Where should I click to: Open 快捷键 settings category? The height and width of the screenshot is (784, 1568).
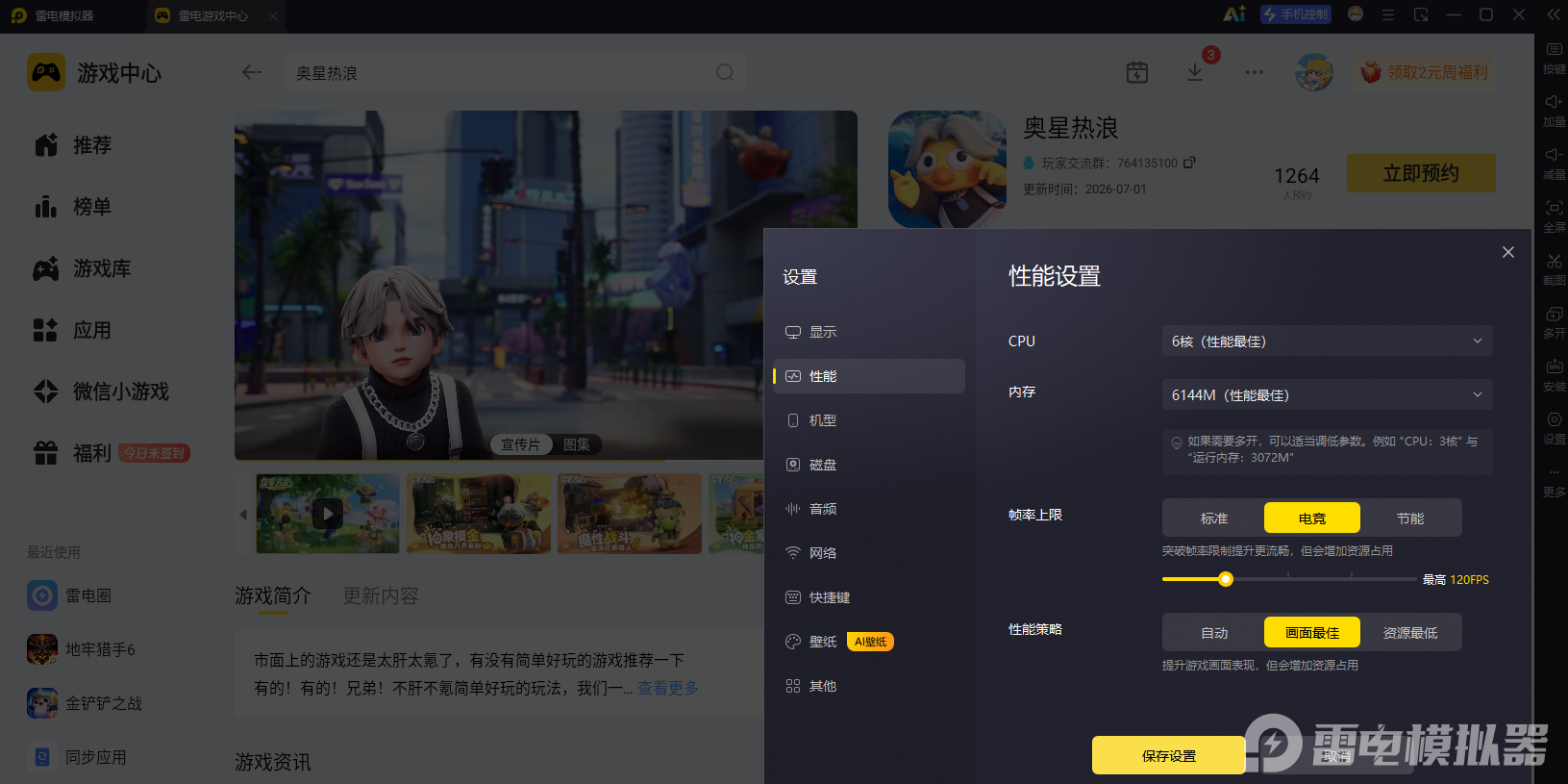[x=869, y=597]
